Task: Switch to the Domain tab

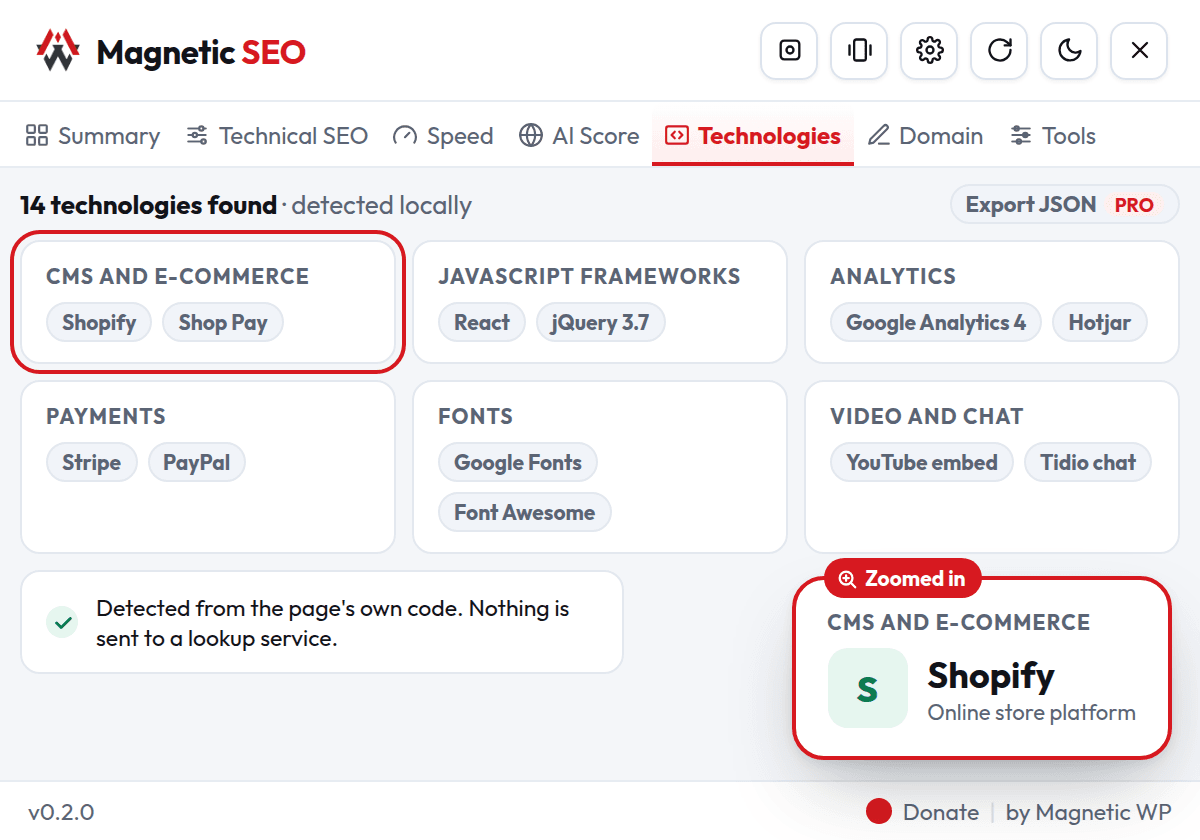Action: point(925,136)
